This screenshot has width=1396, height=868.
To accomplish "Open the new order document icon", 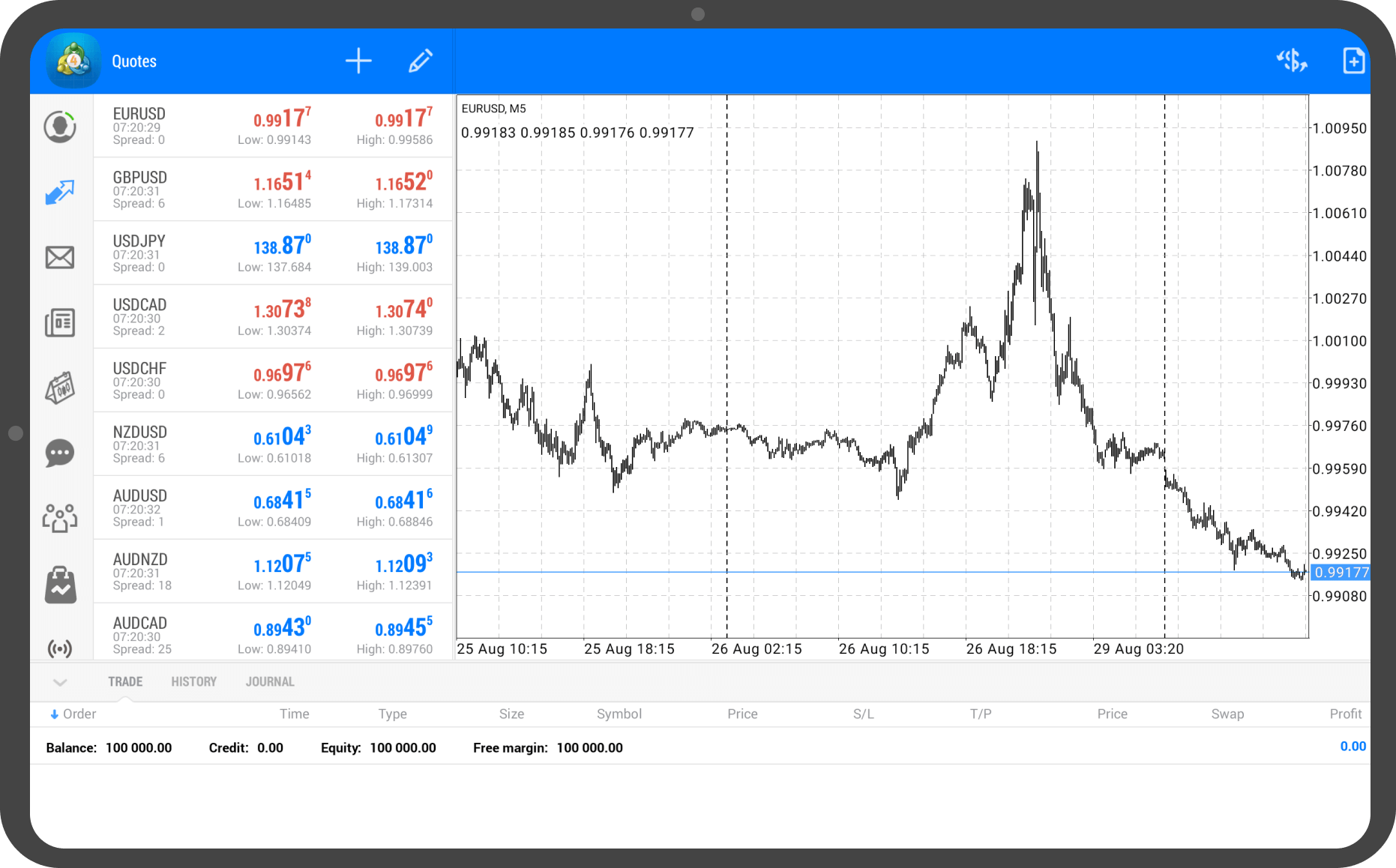I will click(1353, 61).
